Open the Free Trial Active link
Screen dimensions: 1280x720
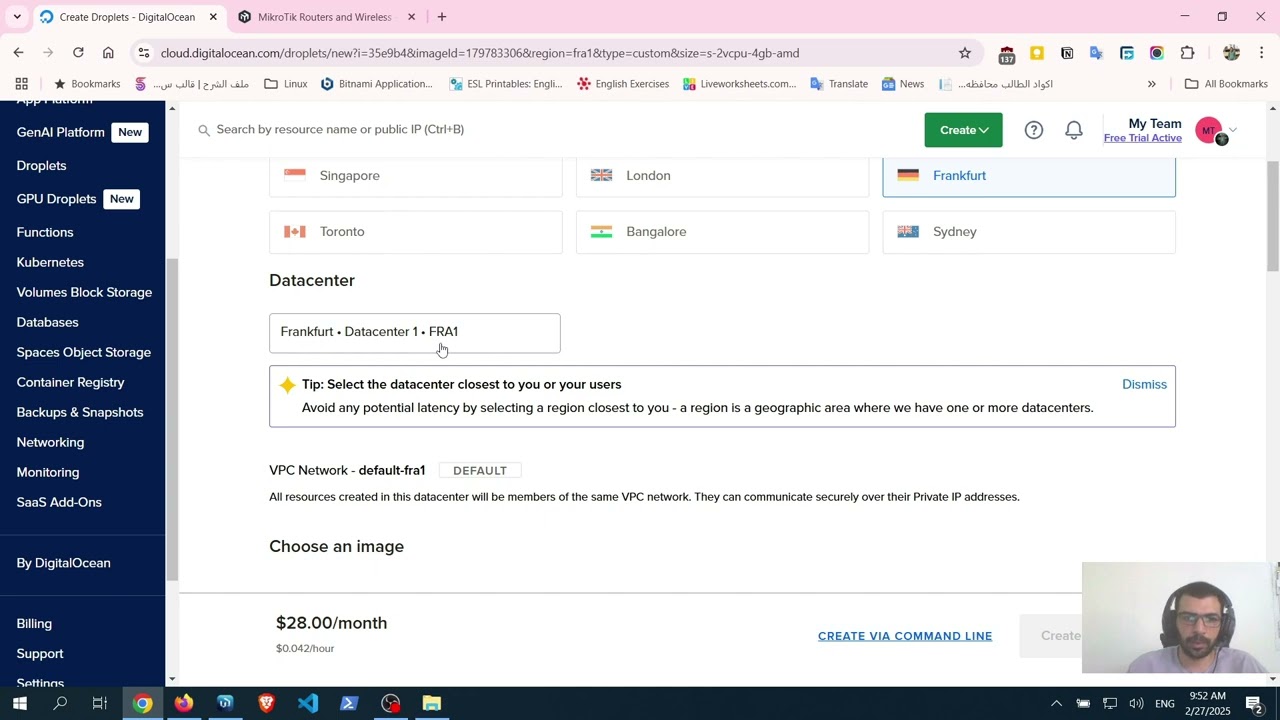coord(1142,138)
